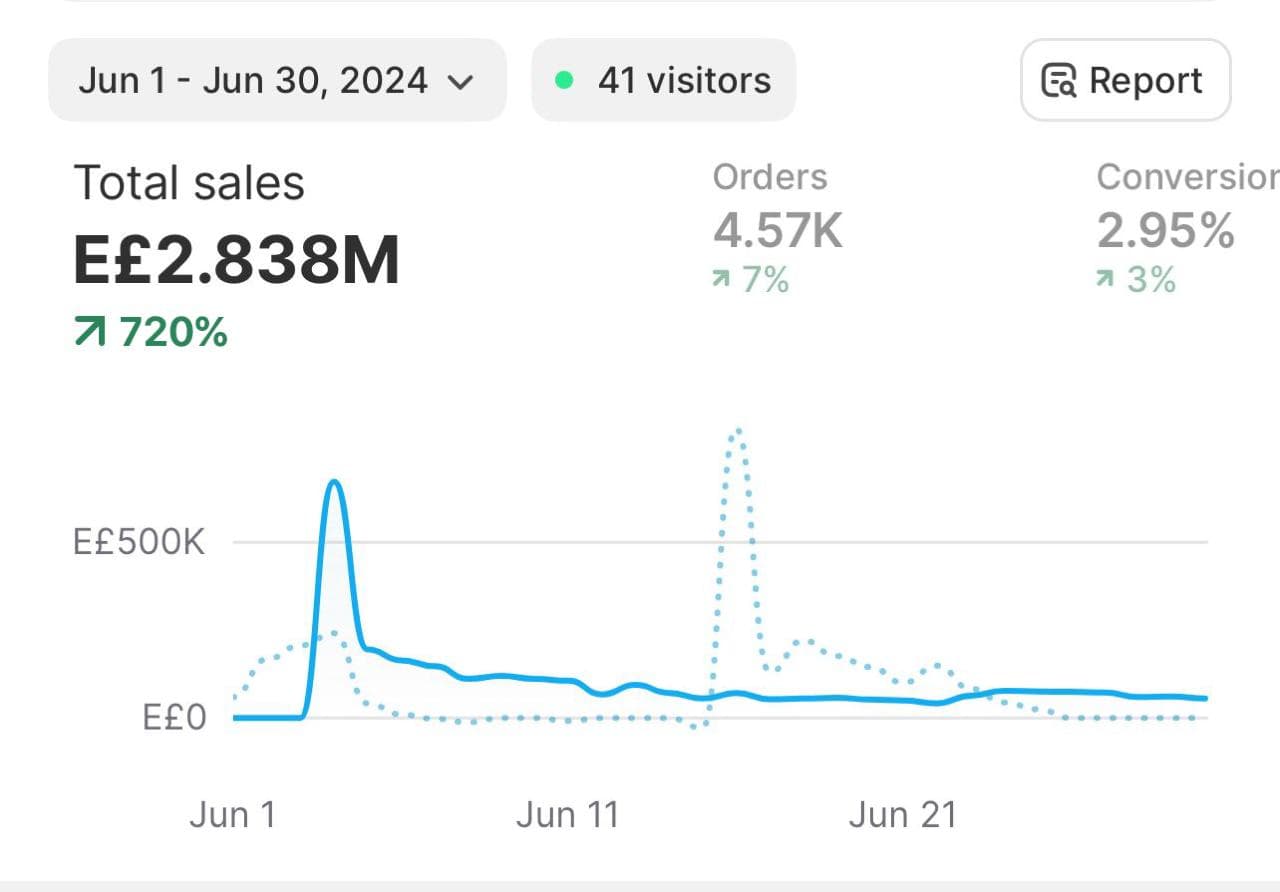Click the E£2.838M total sales value
The width and height of the screenshot is (1280, 892).
[x=237, y=260]
